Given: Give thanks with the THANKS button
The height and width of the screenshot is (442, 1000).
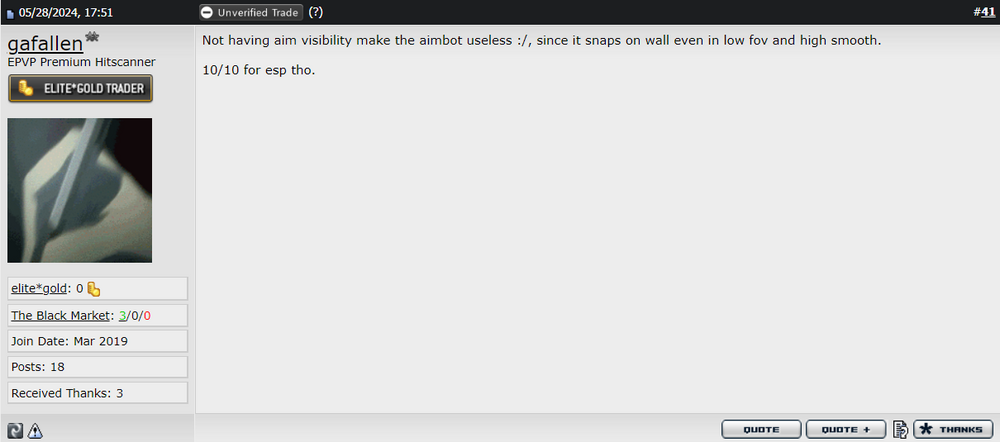Looking at the screenshot, I should point(953,429).
